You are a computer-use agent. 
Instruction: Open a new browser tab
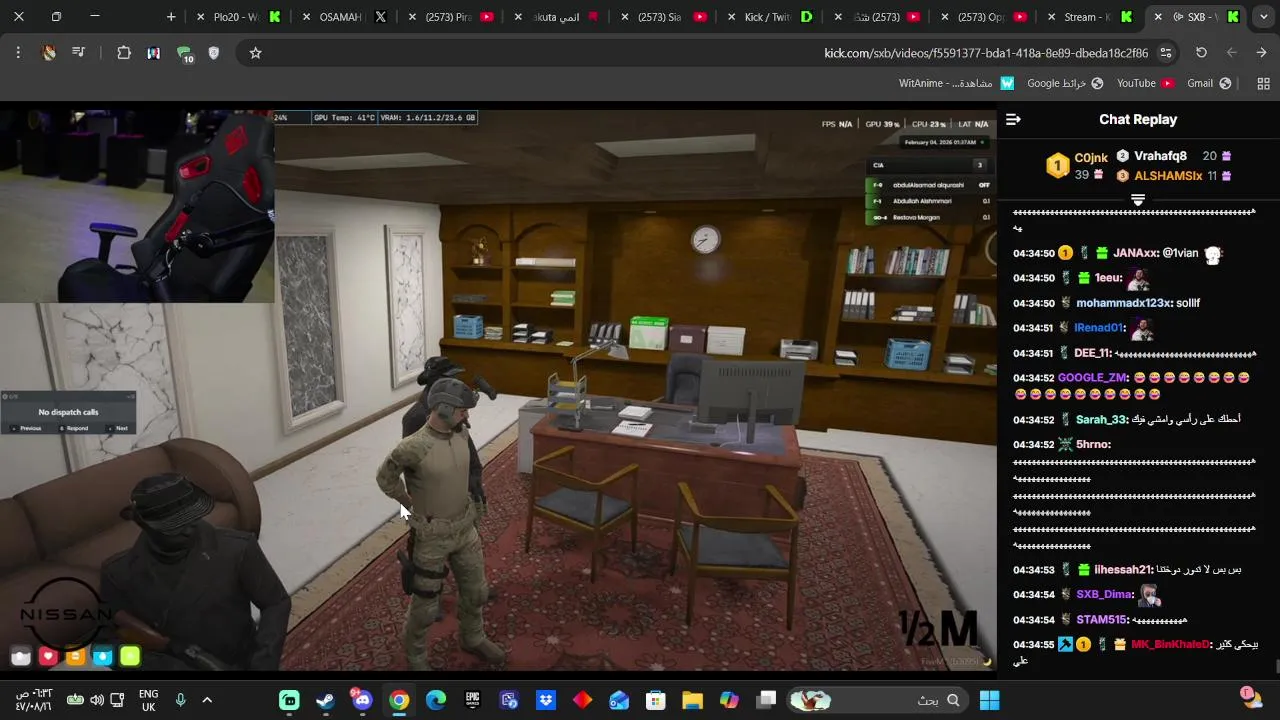pyautogui.click(x=171, y=17)
